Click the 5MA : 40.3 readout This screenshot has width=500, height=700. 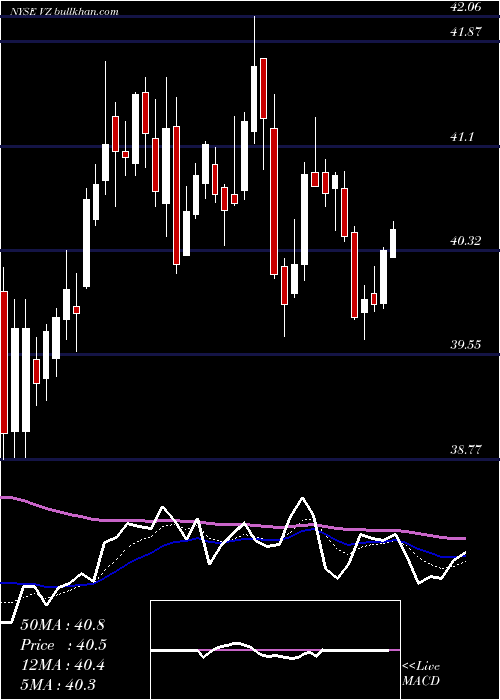coord(58,685)
